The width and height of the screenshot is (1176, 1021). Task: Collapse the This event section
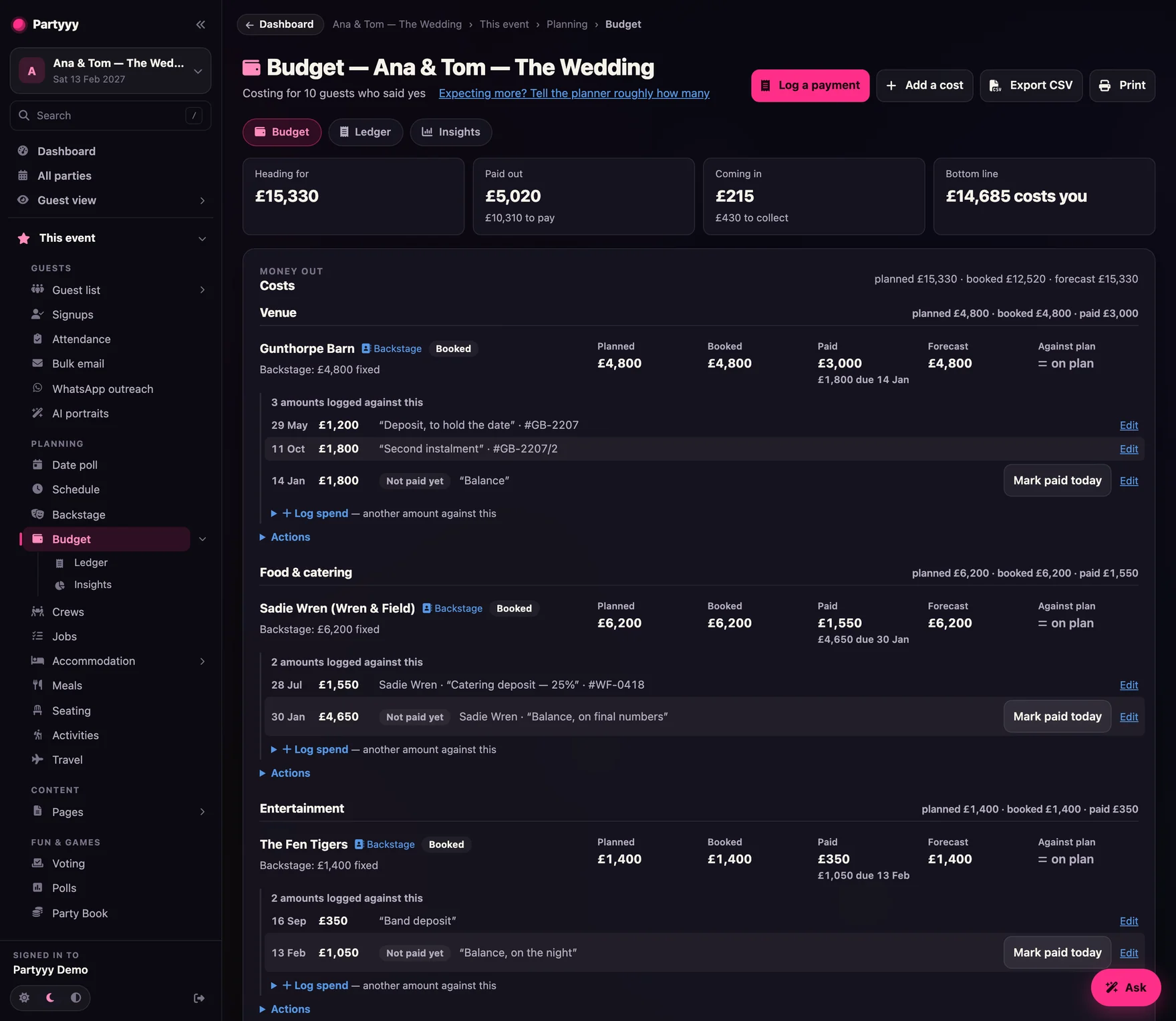pyautogui.click(x=202, y=239)
